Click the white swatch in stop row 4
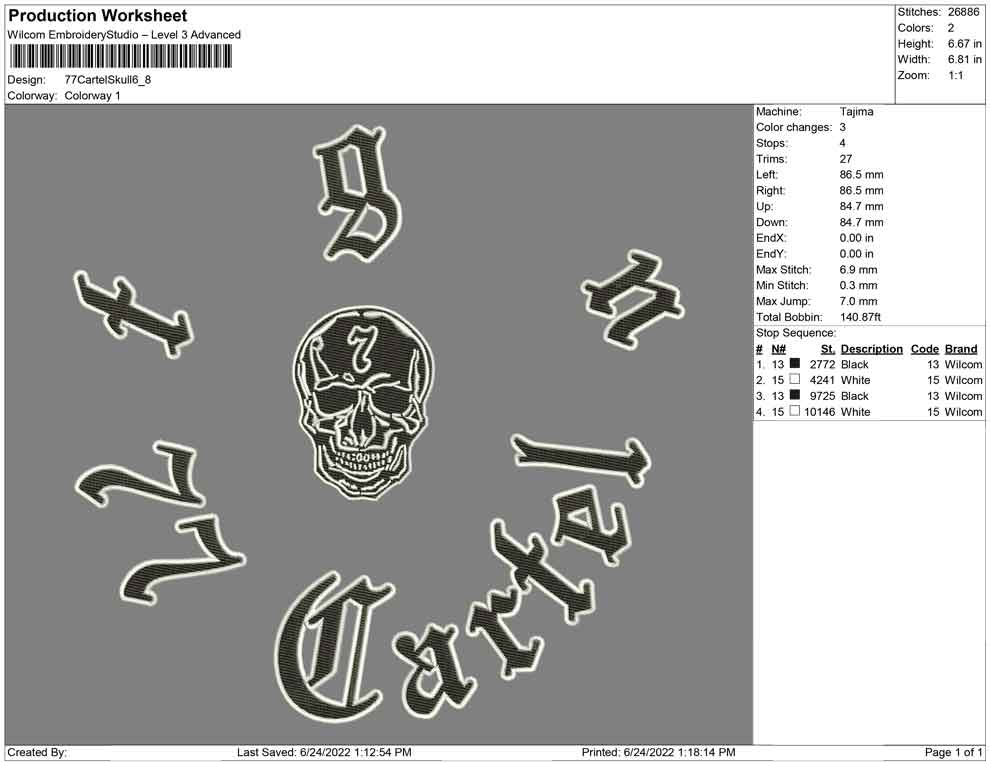This screenshot has height=762, width=990. pos(795,411)
